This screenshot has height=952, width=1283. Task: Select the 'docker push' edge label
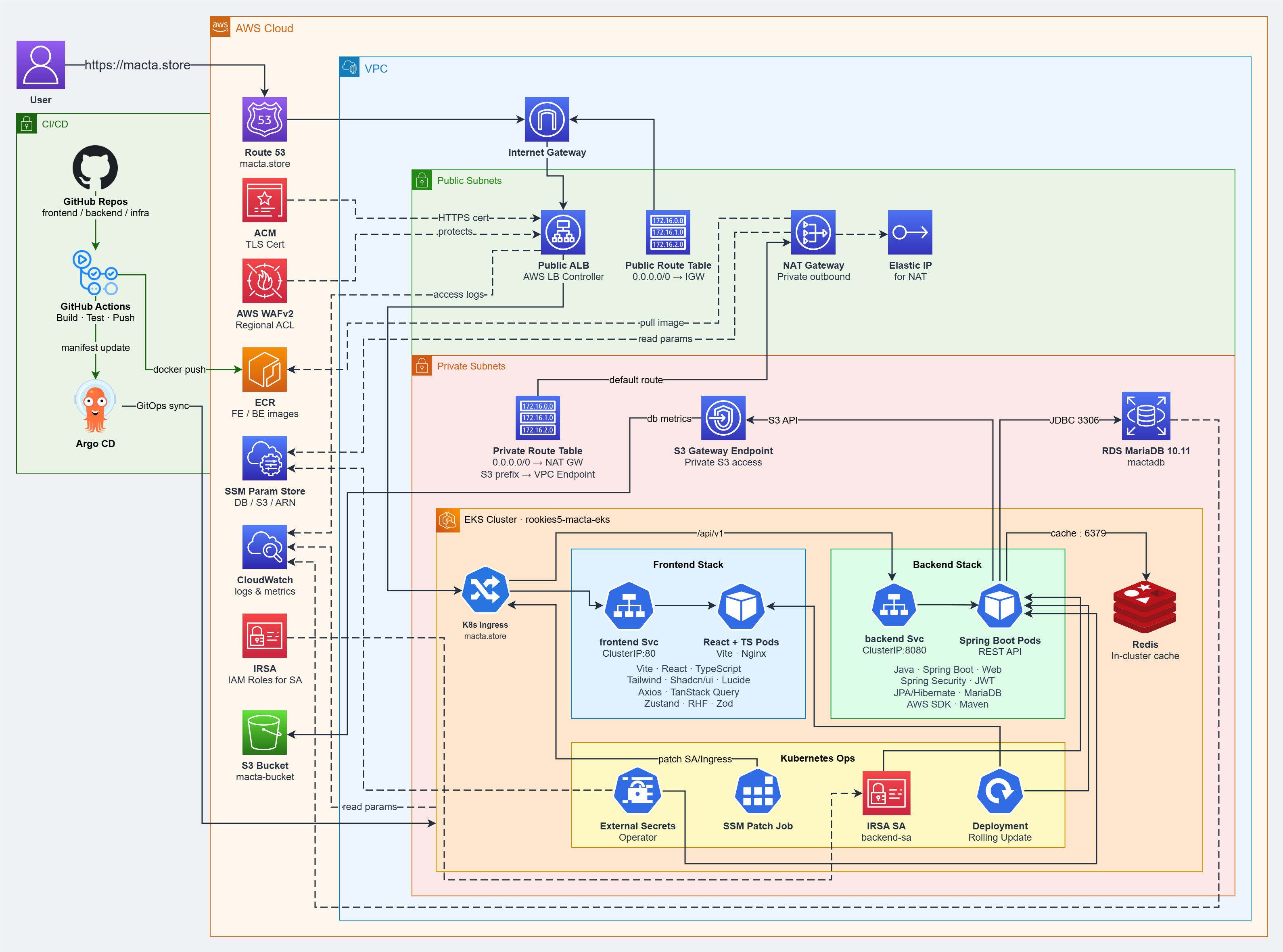[179, 370]
